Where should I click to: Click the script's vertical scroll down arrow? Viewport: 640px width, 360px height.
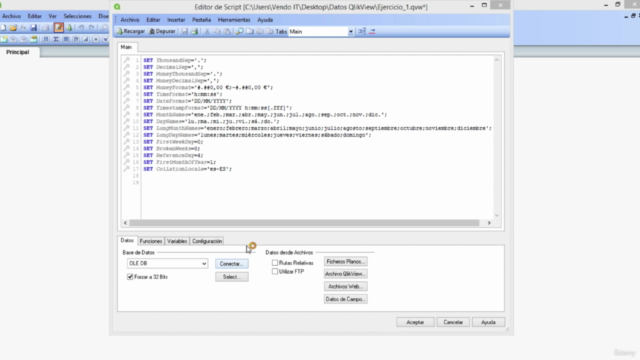coord(497,216)
